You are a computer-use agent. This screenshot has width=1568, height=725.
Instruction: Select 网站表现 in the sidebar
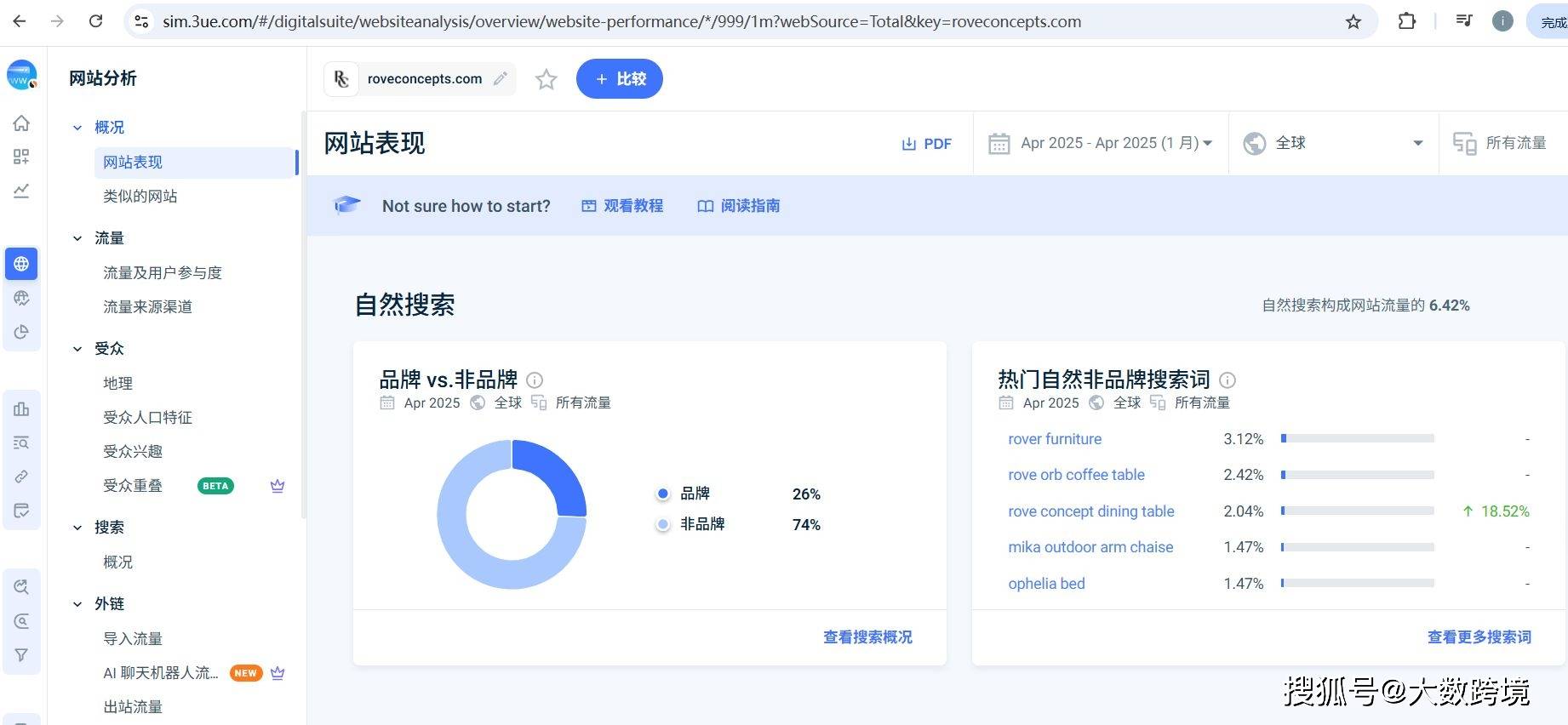[195, 163]
